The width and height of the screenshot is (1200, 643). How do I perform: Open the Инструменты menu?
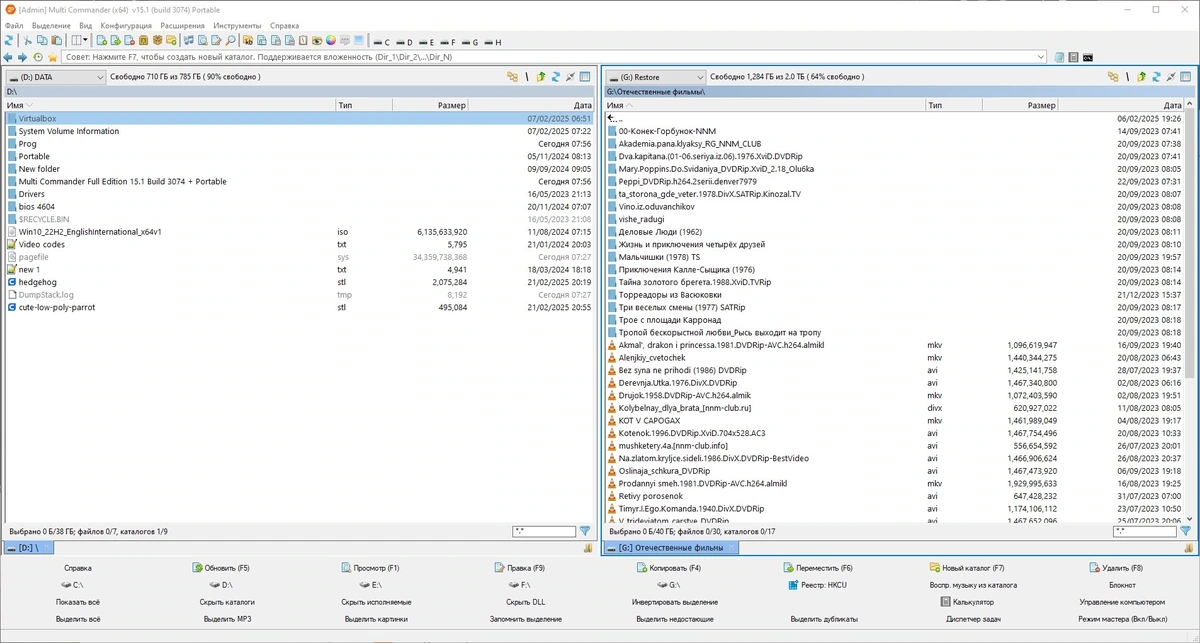click(237, 25)
